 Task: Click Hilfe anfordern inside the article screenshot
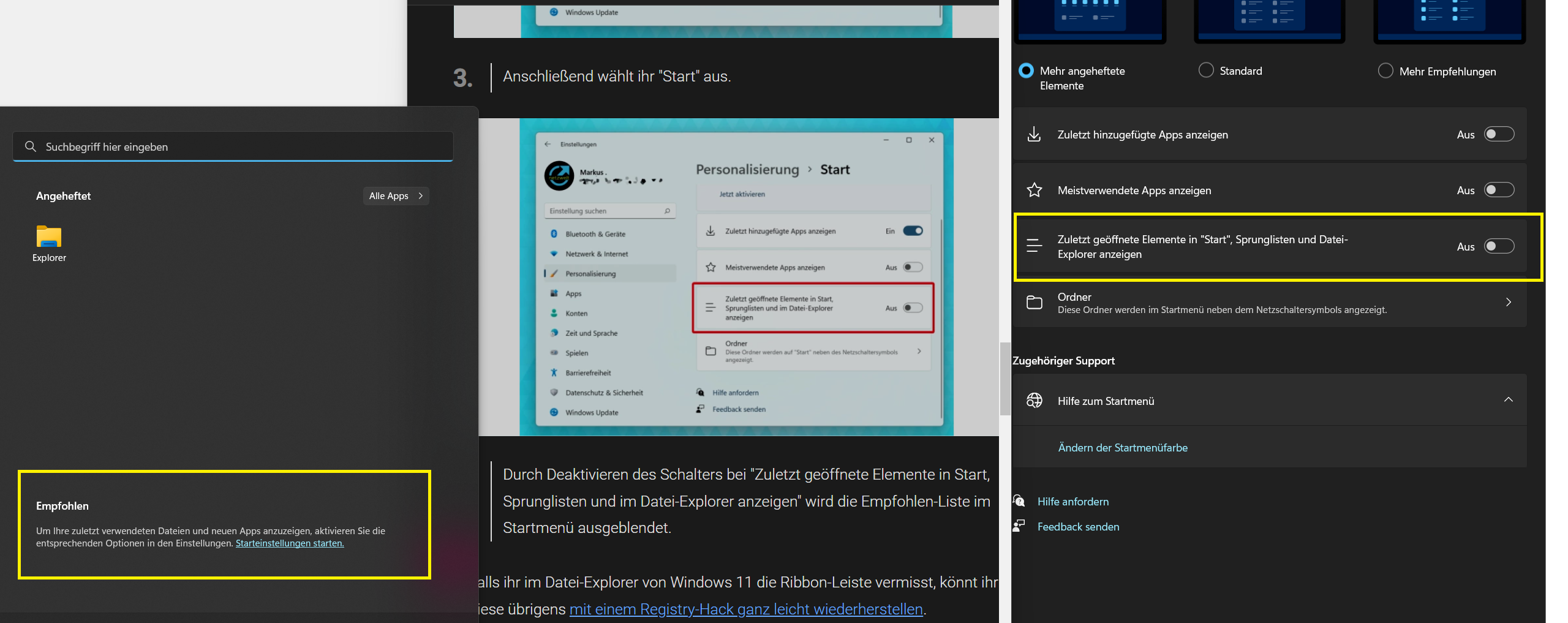point(735,393)
